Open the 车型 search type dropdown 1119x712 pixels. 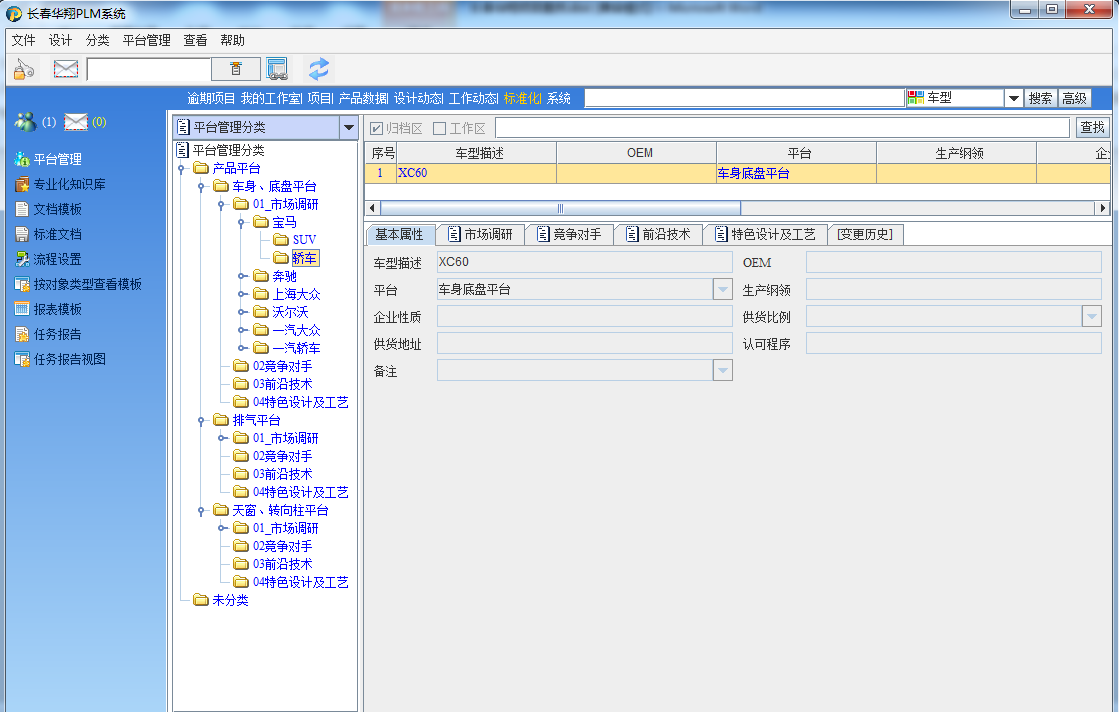1012,98
